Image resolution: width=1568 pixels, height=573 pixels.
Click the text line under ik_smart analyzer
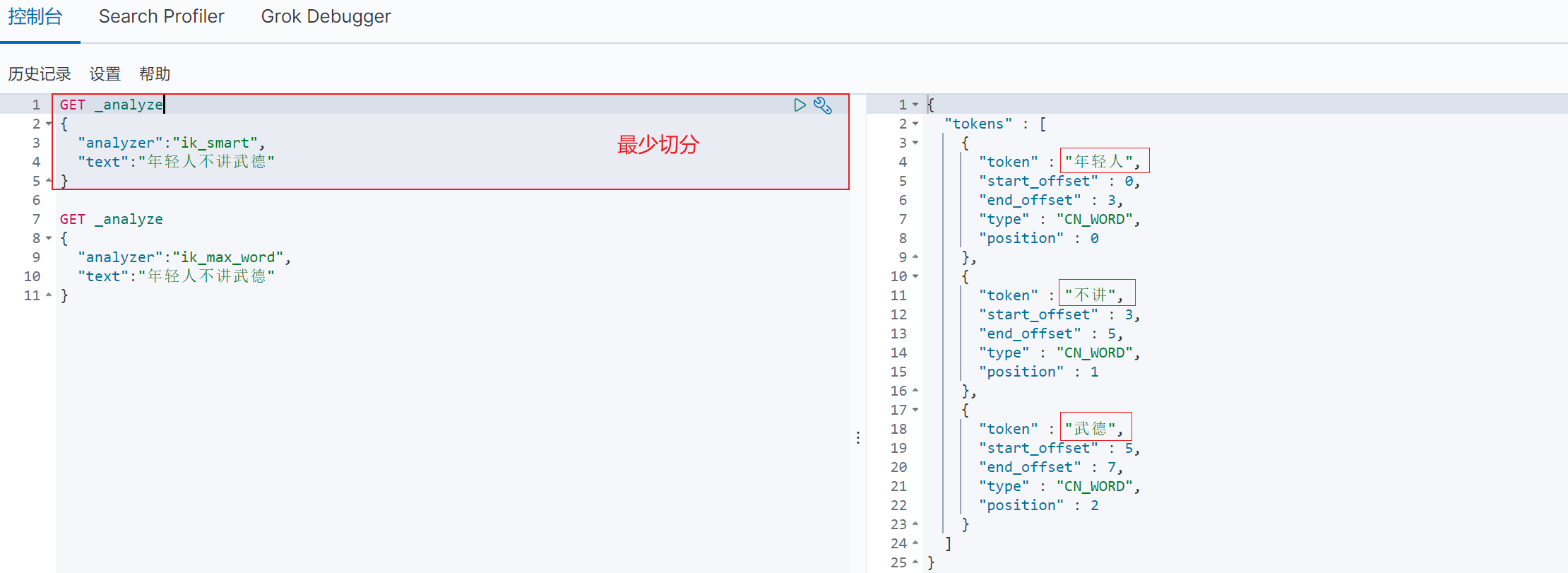[x=176, y=162]
